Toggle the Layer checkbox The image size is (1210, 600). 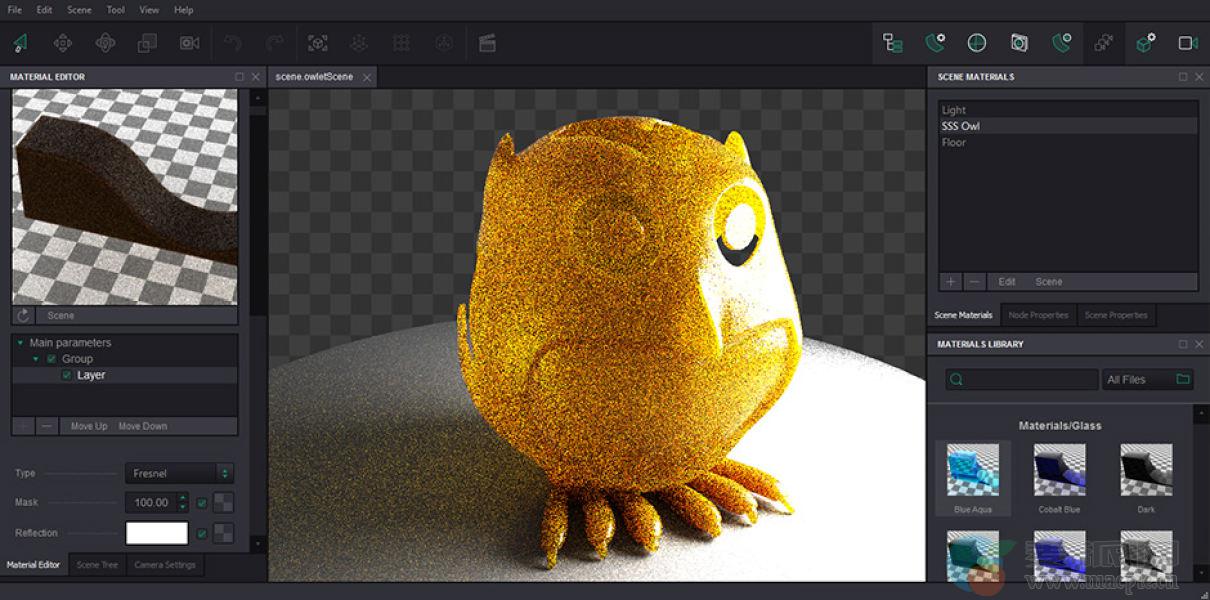67,375
